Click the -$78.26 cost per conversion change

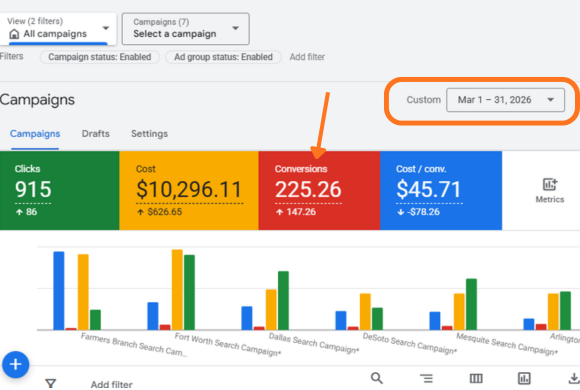[x=423, y=212]
